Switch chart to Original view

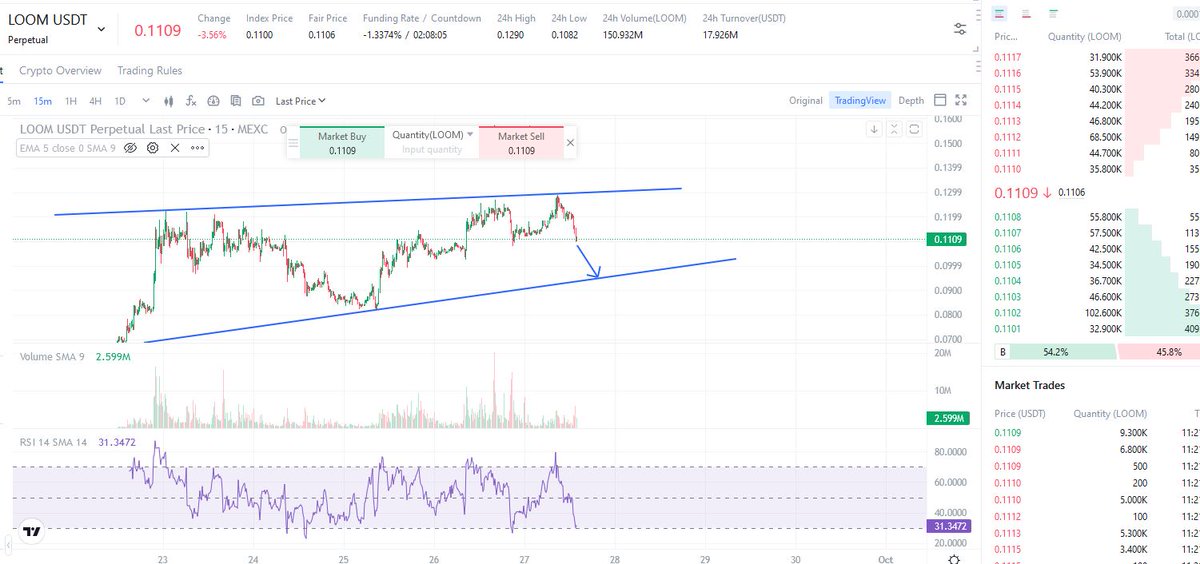click(x=805, y=100)
